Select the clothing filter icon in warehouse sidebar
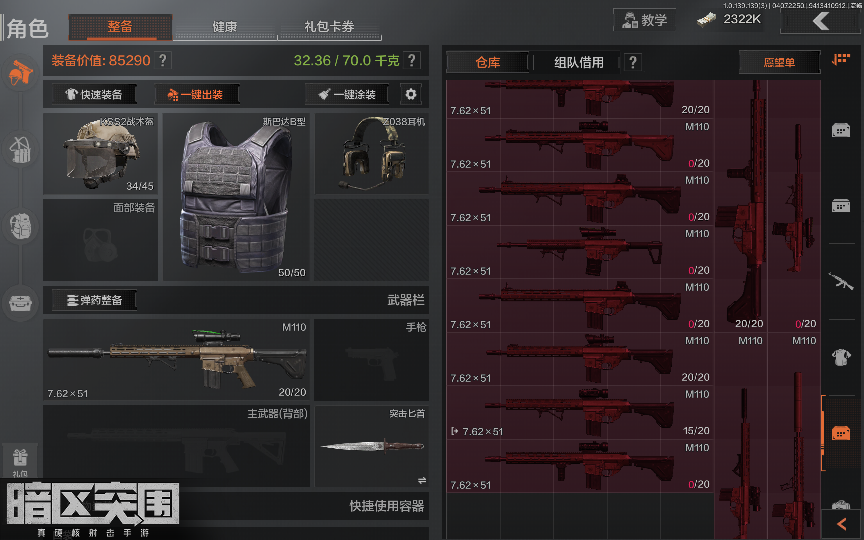Viewport: 864px width, 540px height. tap(841, 357)
